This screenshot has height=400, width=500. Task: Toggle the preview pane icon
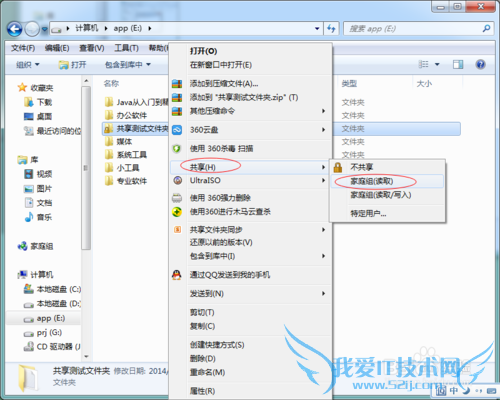pyautogui.click(x=458, y=64)
